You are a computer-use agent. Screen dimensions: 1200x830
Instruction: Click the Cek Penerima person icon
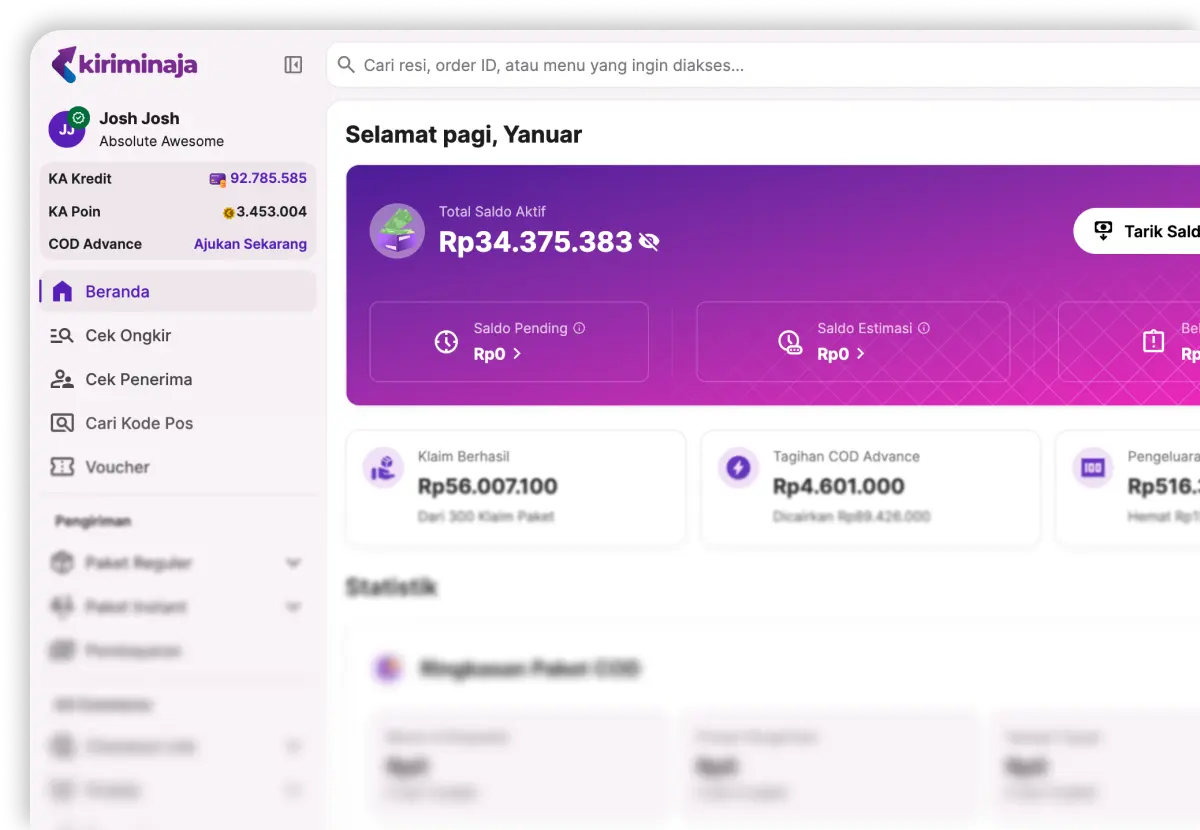pyautogui.click(x=62, y=380)
